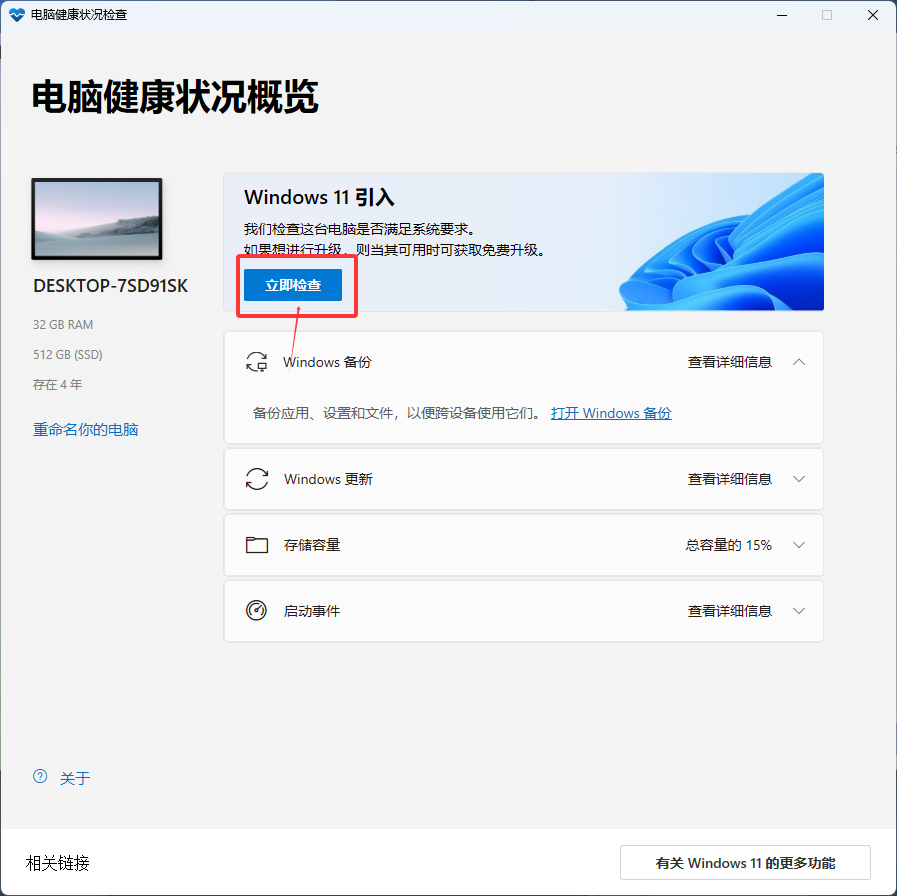Collapse the Windows 备份 section

799,362
